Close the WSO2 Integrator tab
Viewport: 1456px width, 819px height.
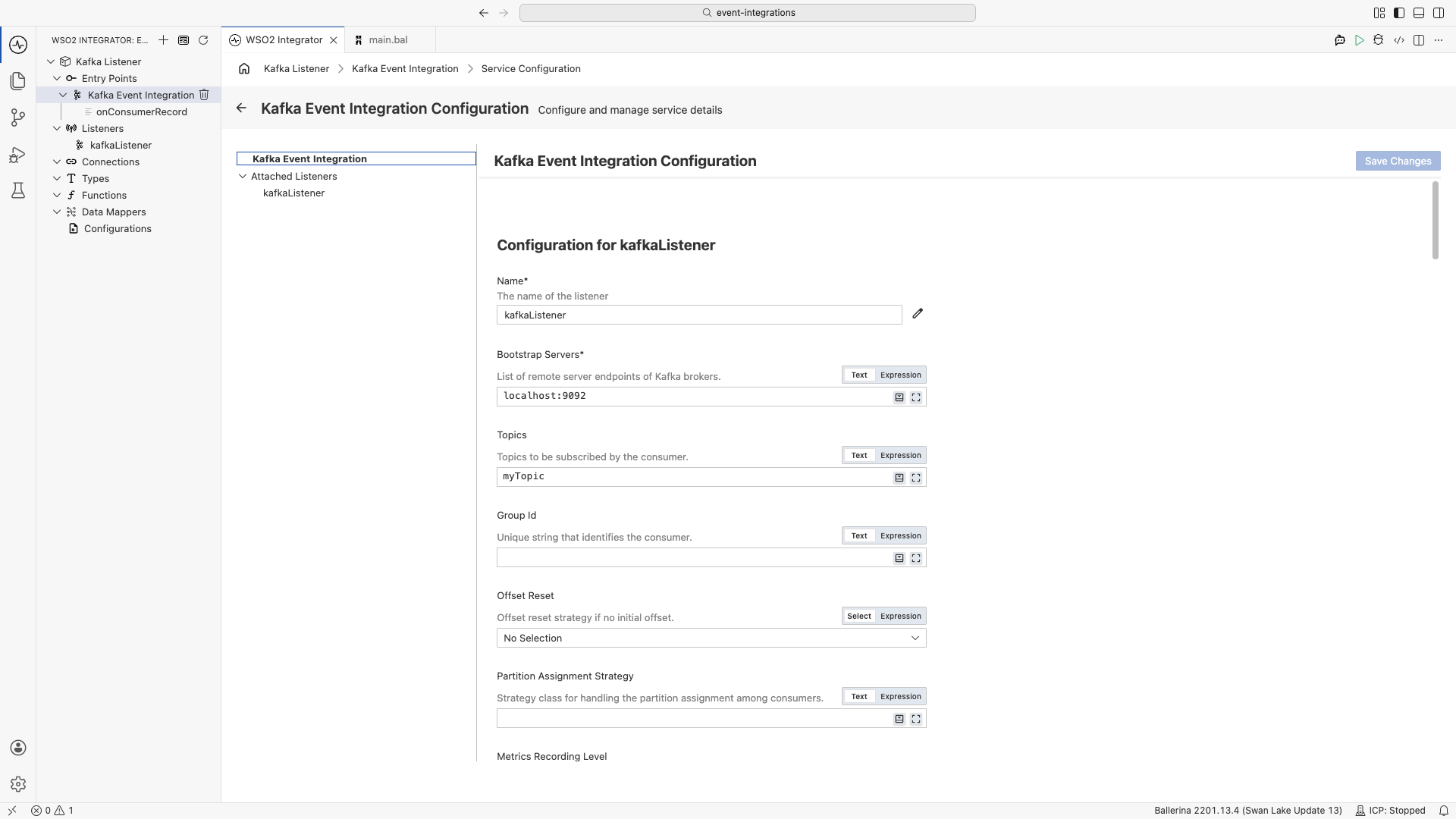coord(333,40)
